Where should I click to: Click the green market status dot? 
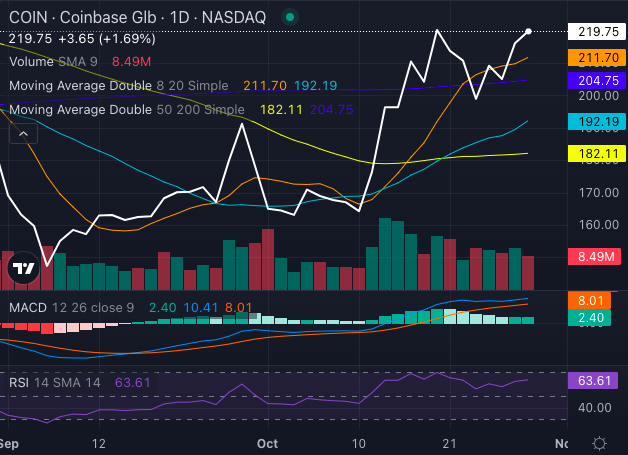coord(289,17)
